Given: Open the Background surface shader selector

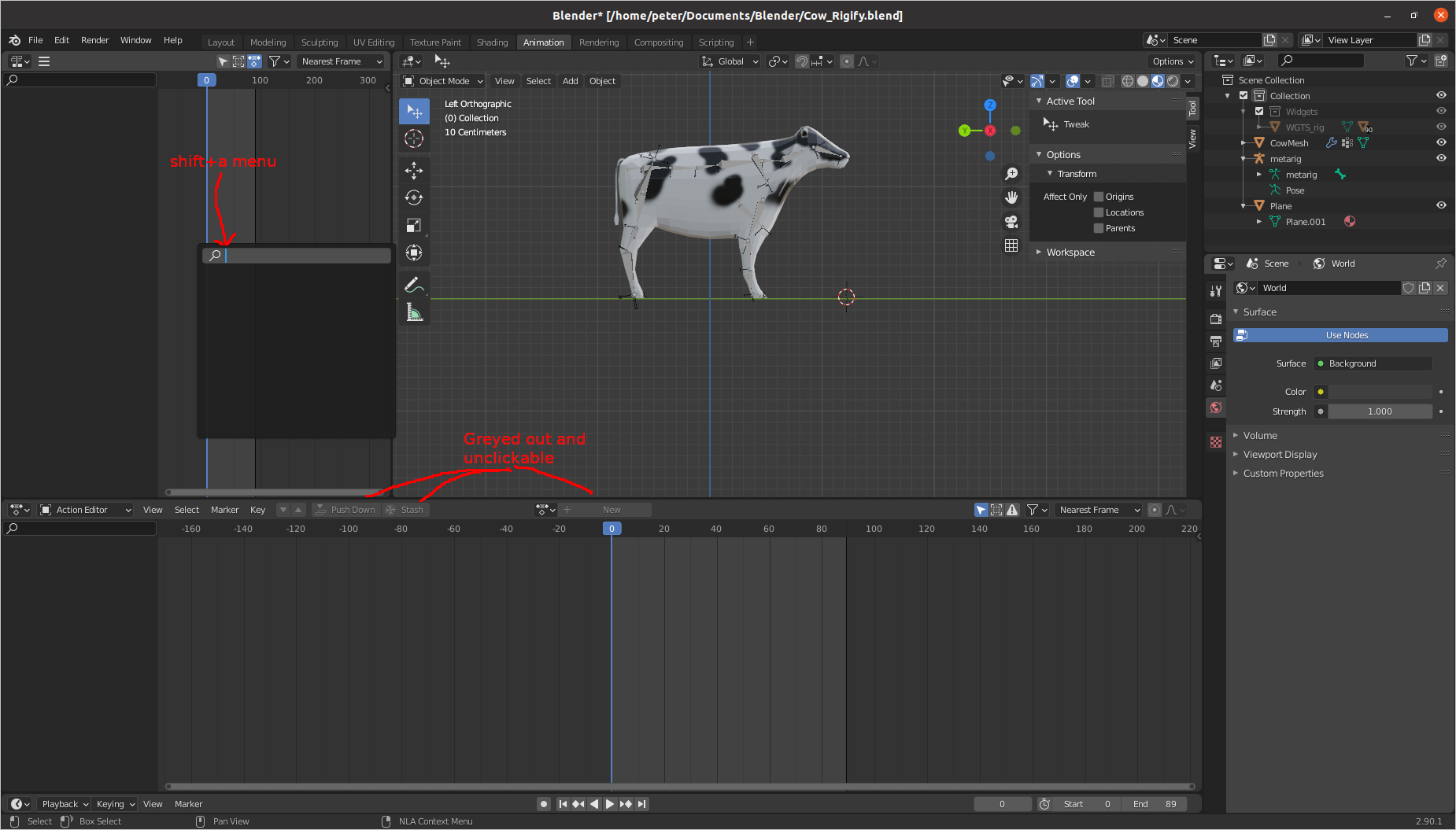Looking at the screenshot, I should 1373,363.
